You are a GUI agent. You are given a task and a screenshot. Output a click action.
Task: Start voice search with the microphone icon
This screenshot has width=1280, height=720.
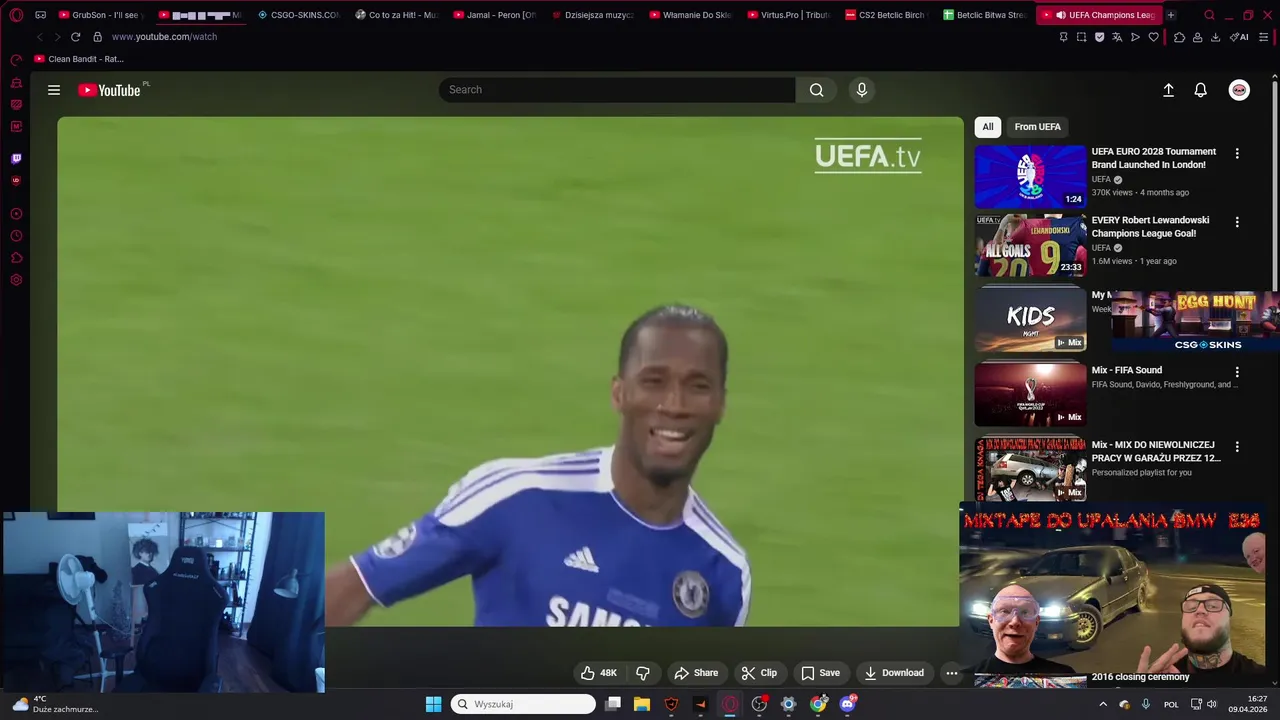862,90
